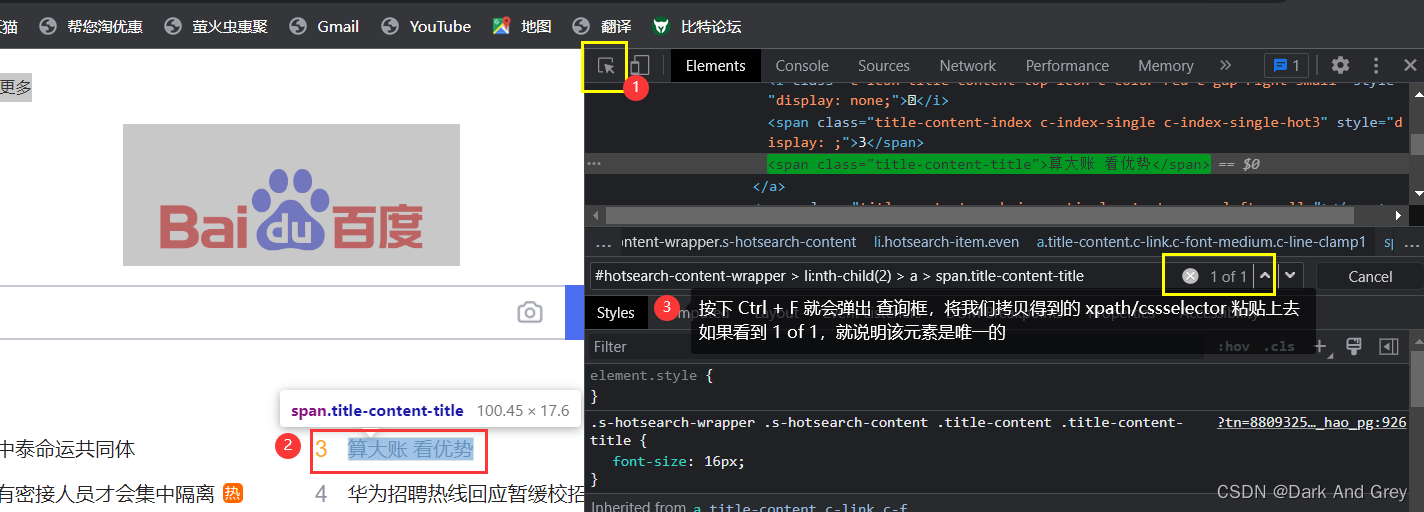Open the 地图 maps bookmark
The image size is (1424, 512).
point(522,26)
